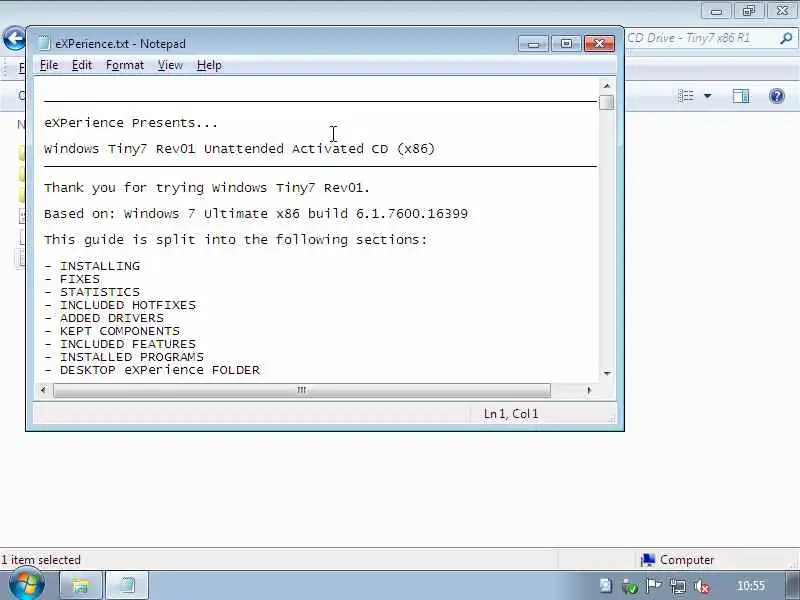Open the Edit menu in Notepad
800x600 pixels.
82,65
